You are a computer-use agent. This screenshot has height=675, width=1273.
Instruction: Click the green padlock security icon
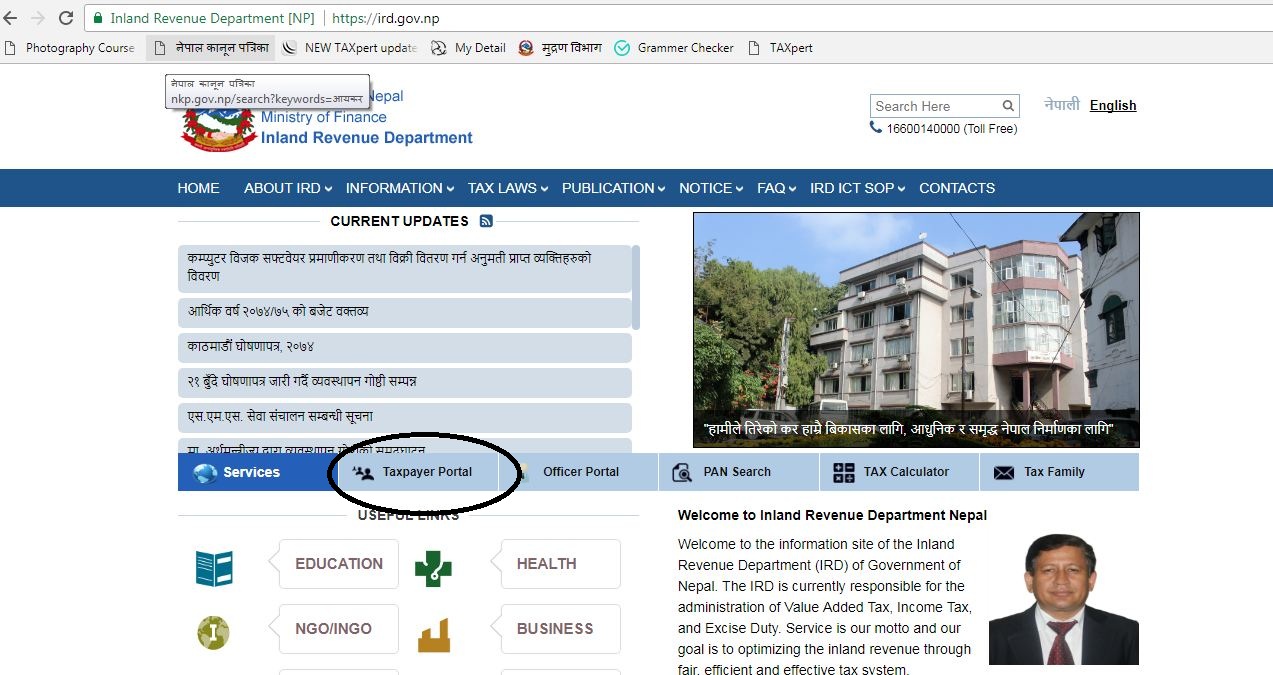click(x=98, y=18)
